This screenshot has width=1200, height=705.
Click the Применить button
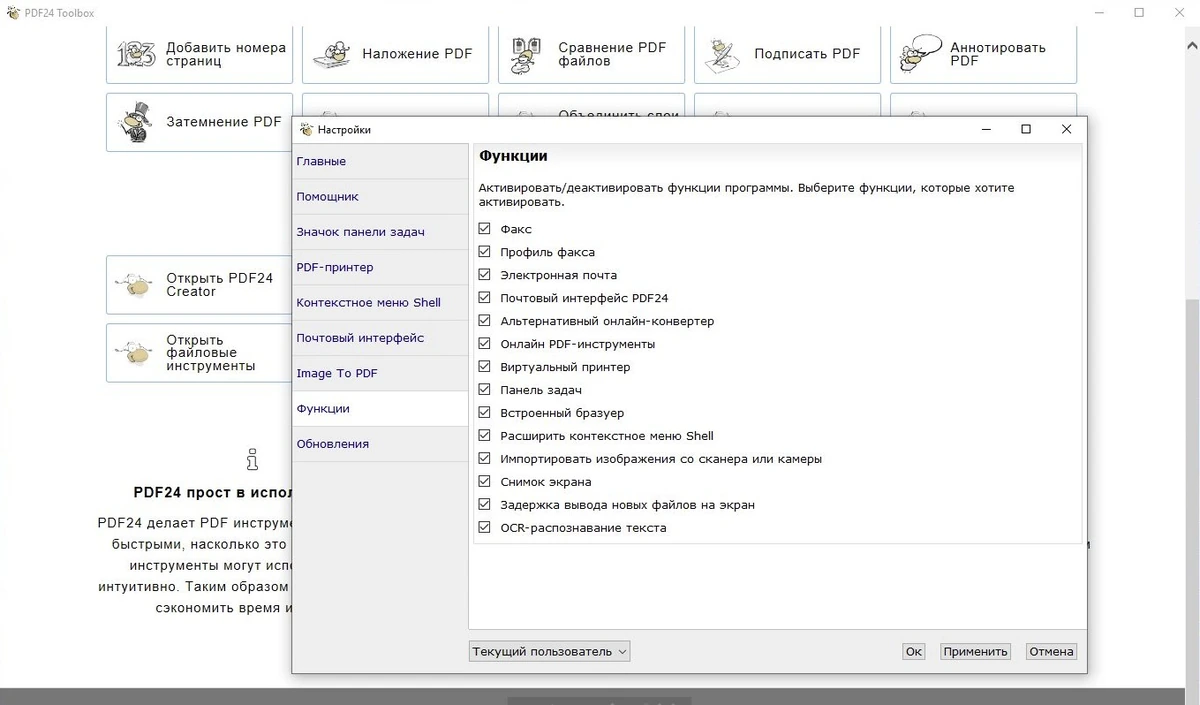click(x=975, y=651)
